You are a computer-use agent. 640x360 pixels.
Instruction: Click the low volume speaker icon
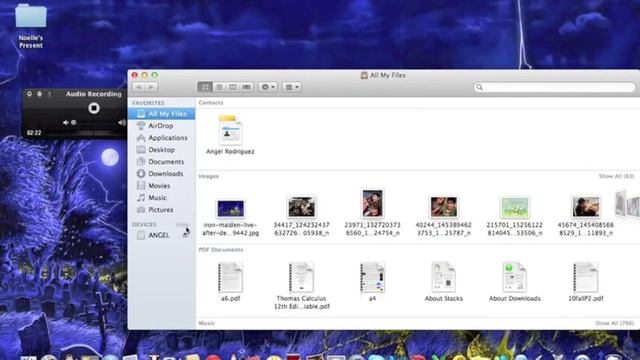click(x=65, y=122)
